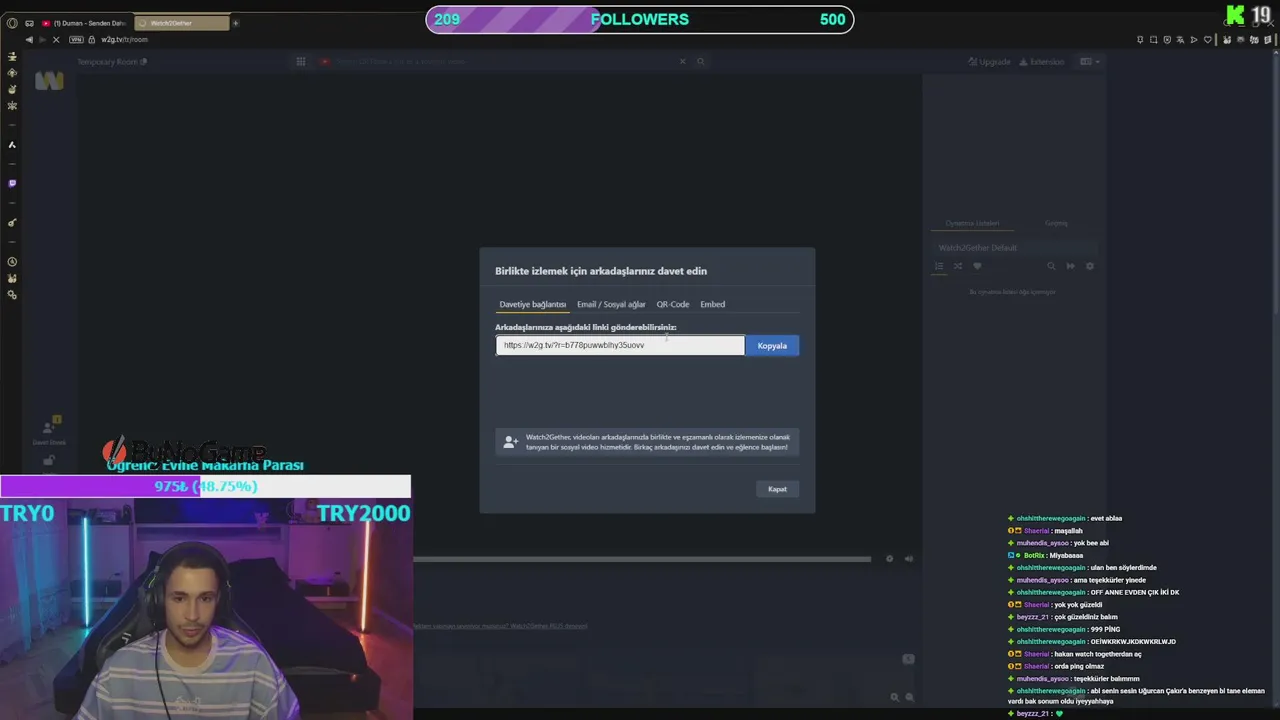
Task: Select the invitation link input field
Action: pyautogui.click(x=620, y=345)
